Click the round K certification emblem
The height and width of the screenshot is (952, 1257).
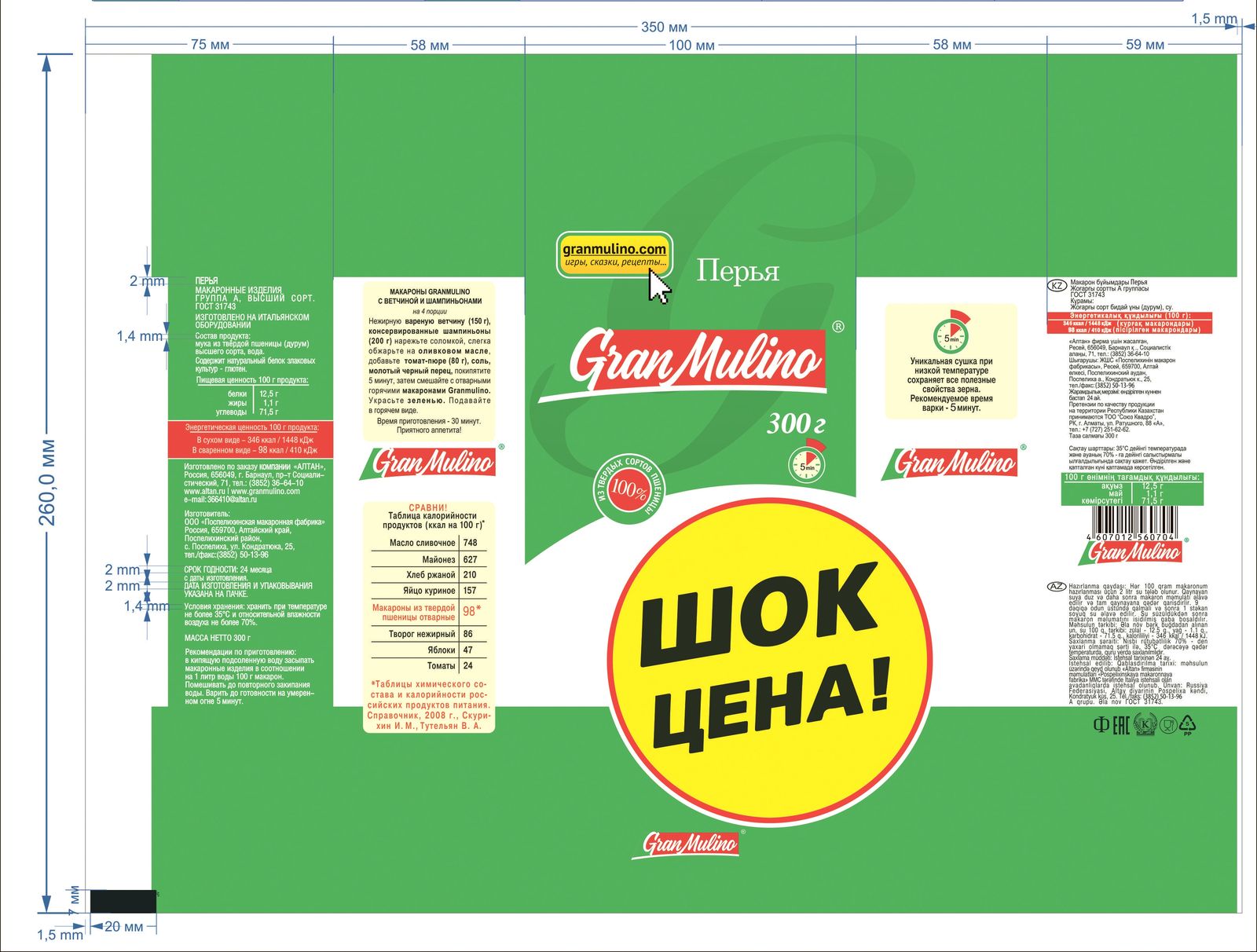[1145, 724]
